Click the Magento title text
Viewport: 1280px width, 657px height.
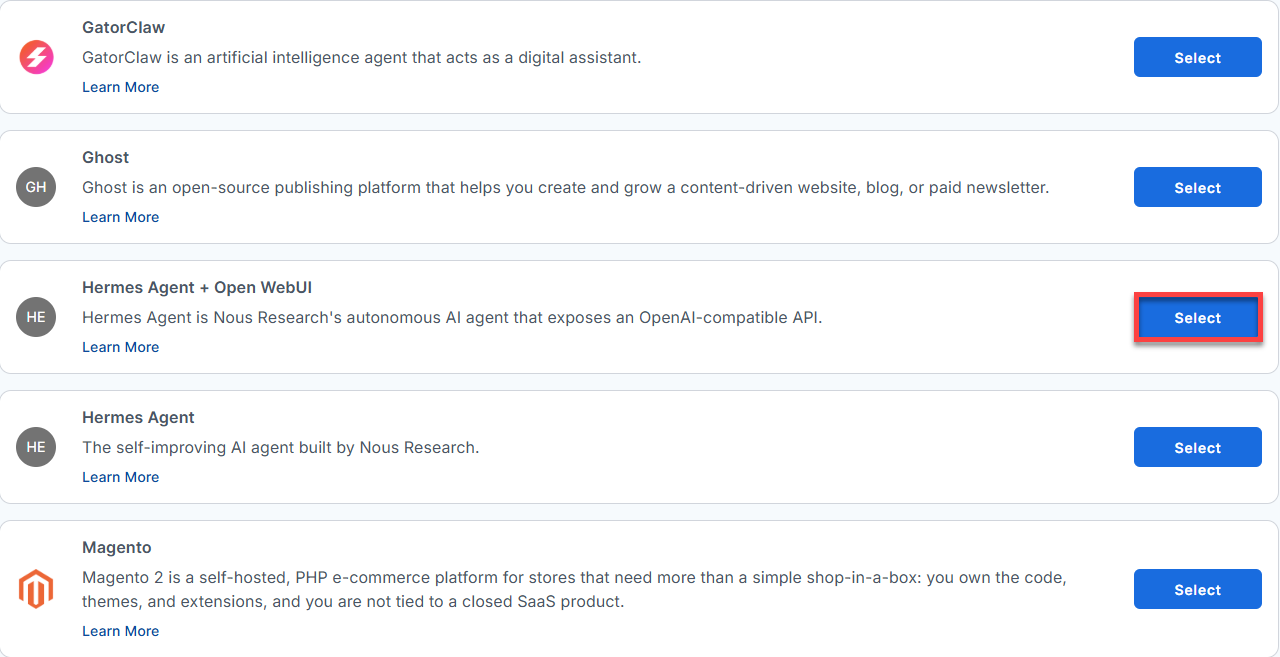pyautogui.click(x=116, y=547)
